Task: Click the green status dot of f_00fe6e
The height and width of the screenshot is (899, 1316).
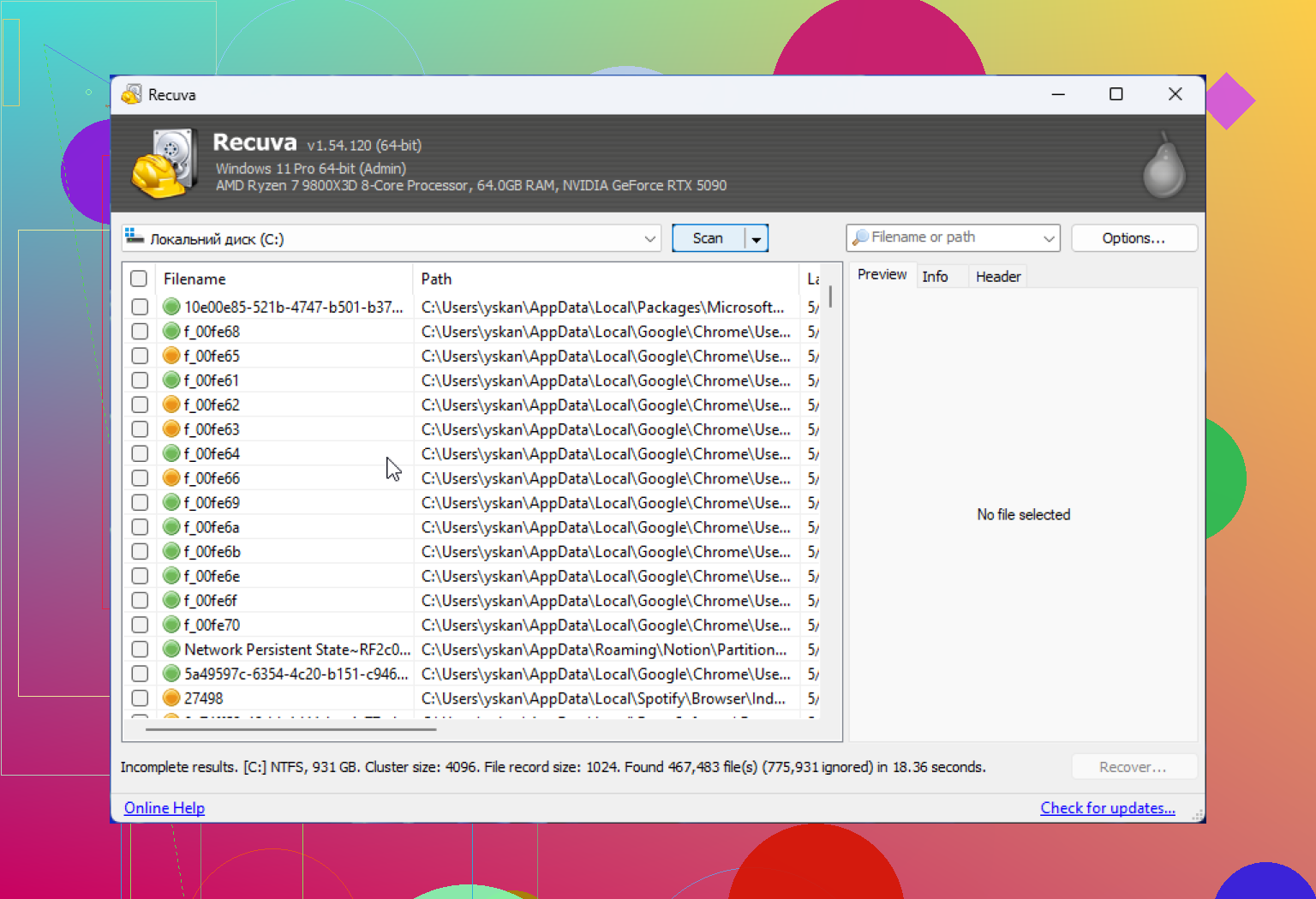Action: (x=171, y=576)
